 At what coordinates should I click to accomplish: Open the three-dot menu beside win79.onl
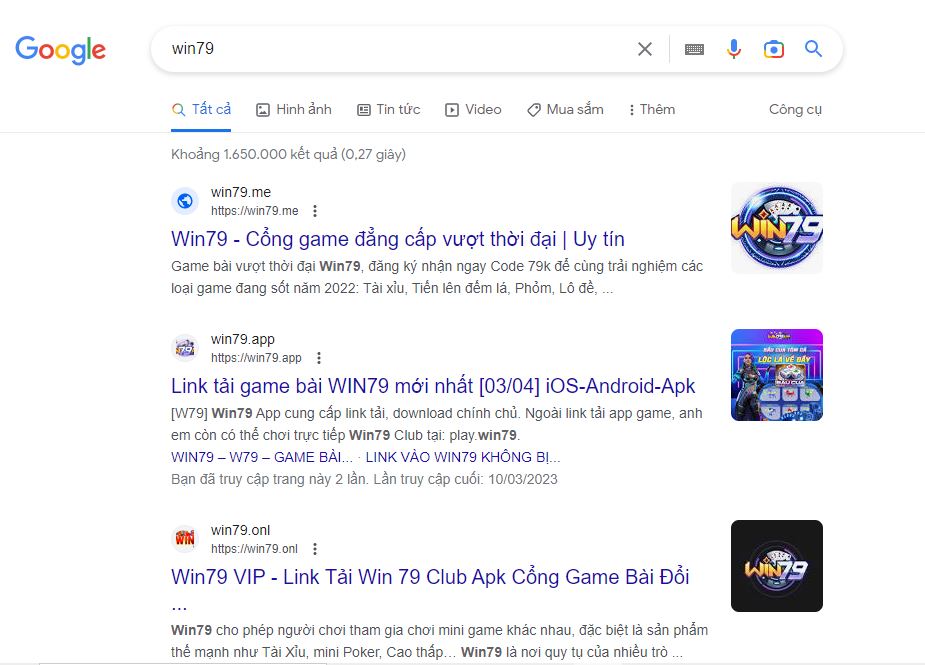[315, 549]
